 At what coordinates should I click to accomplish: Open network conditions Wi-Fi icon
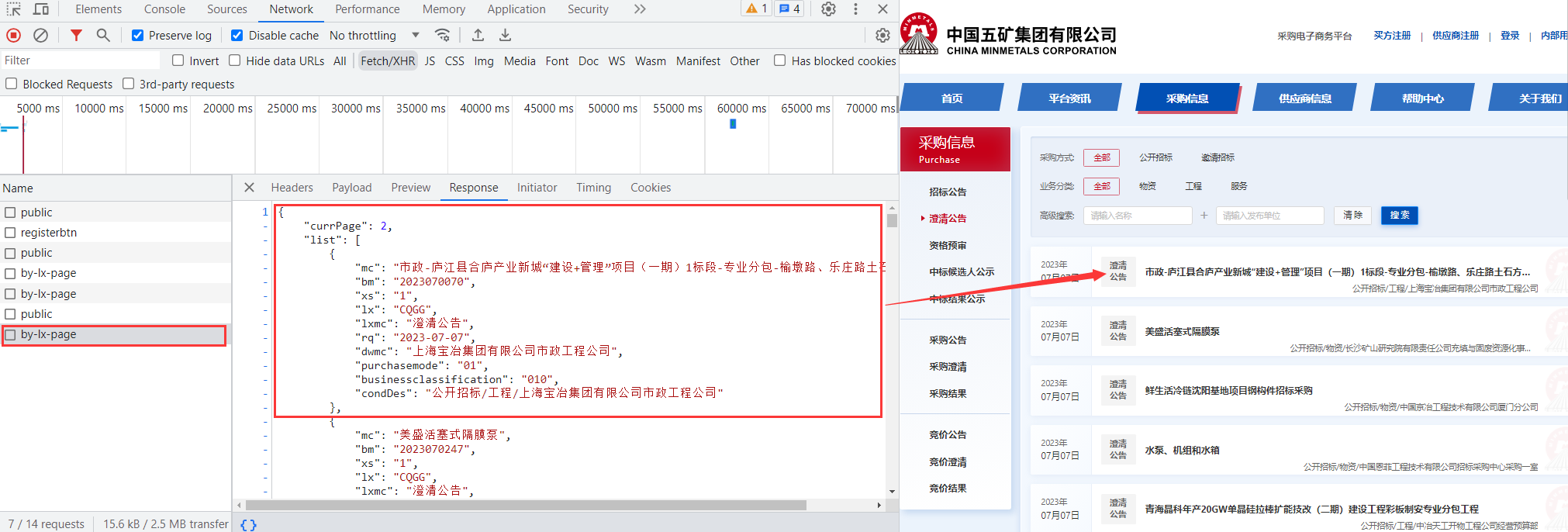coord(442,35)
